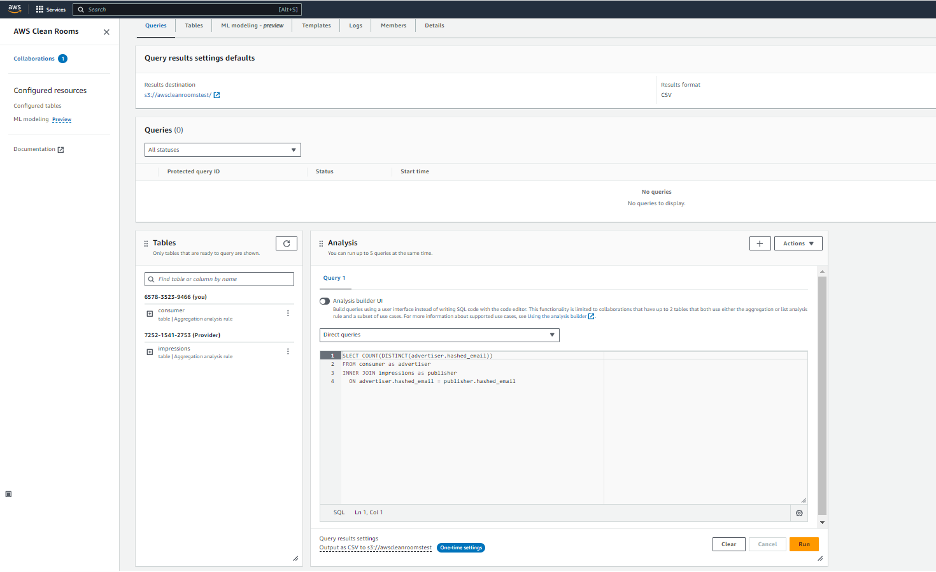Open the Actions dropdown

(x=798, y=244)
